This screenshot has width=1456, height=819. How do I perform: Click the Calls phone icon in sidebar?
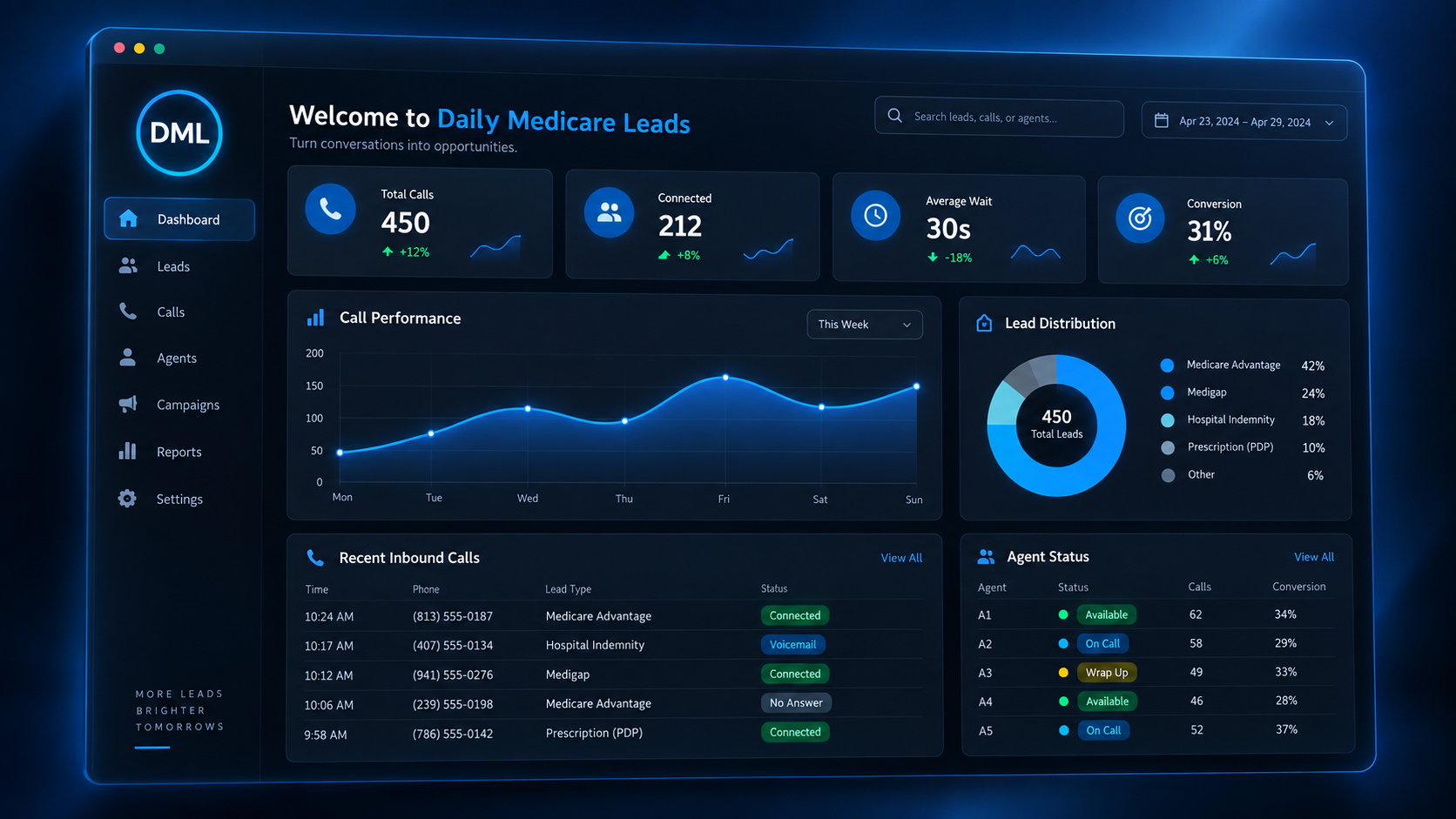[x=128, y=312]
